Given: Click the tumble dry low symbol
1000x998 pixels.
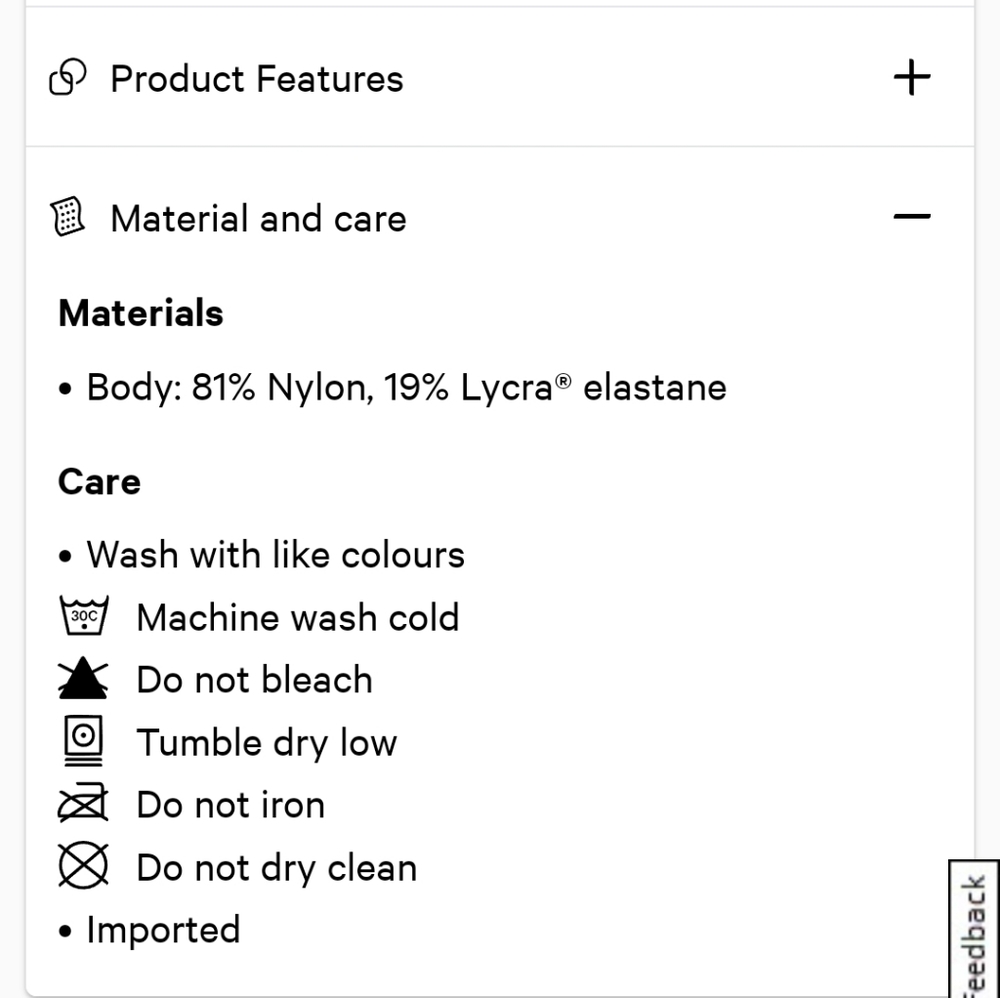Looking at the screenshot, I should click(83, 740).
